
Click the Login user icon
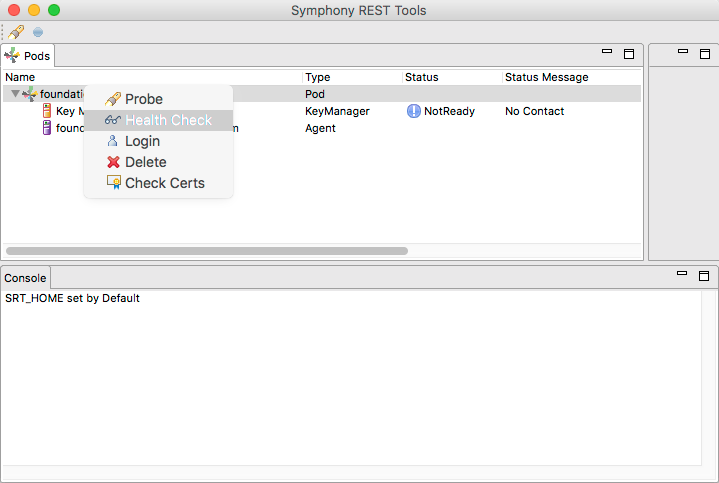point(112,141)
